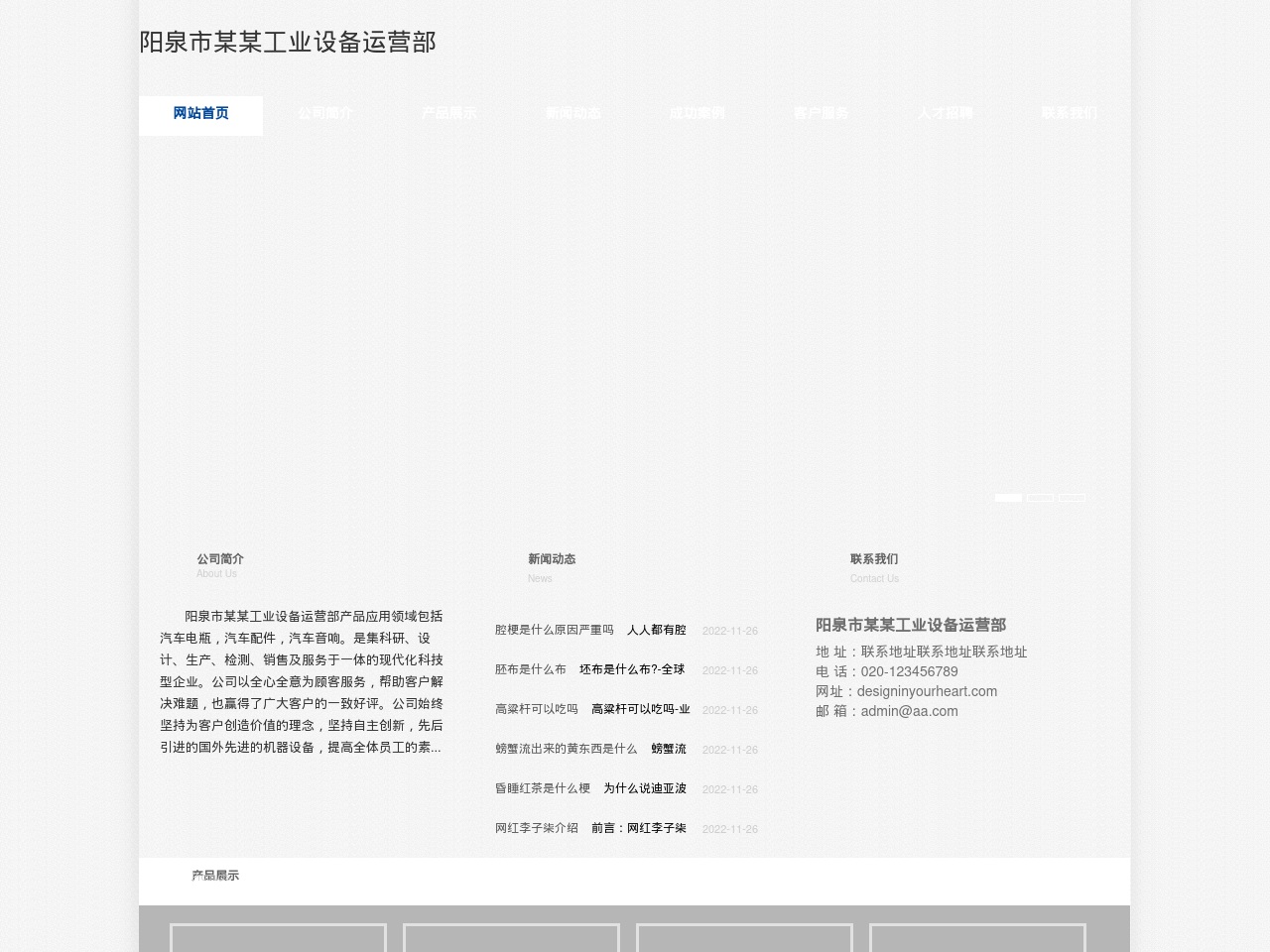Screen dimensions: 1270x952
Task: Open the news link 网红李子柒介绍
Action: (x=537, y=828)
